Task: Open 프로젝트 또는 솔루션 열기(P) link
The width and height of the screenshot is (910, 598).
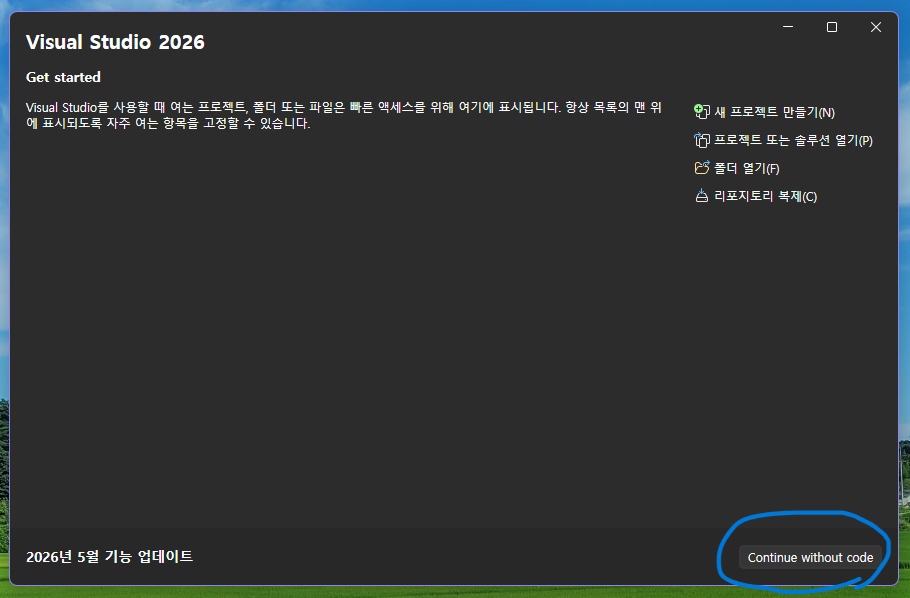Action: (x=793, y=140)
